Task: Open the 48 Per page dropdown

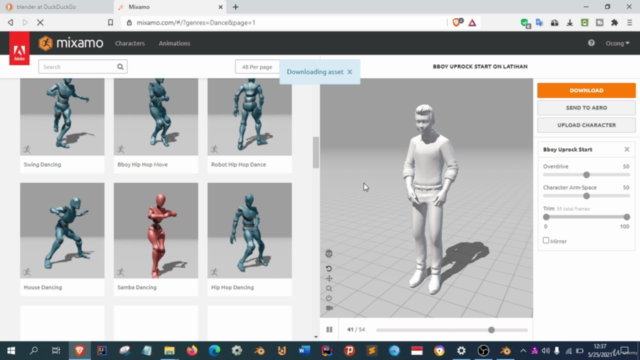Action: click(x=257, y=67)
